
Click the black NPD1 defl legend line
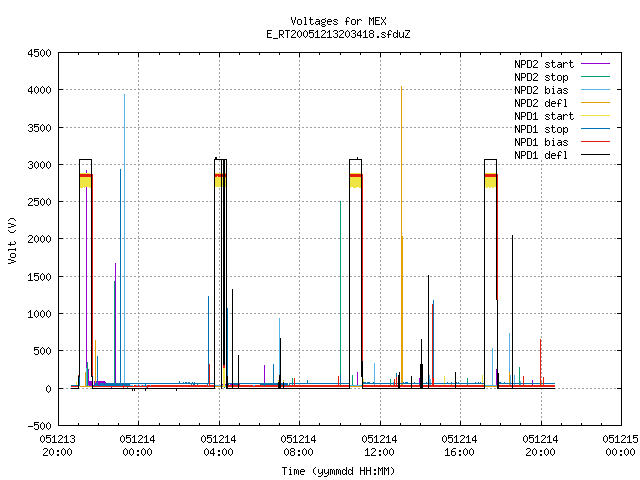click(596, 155)
